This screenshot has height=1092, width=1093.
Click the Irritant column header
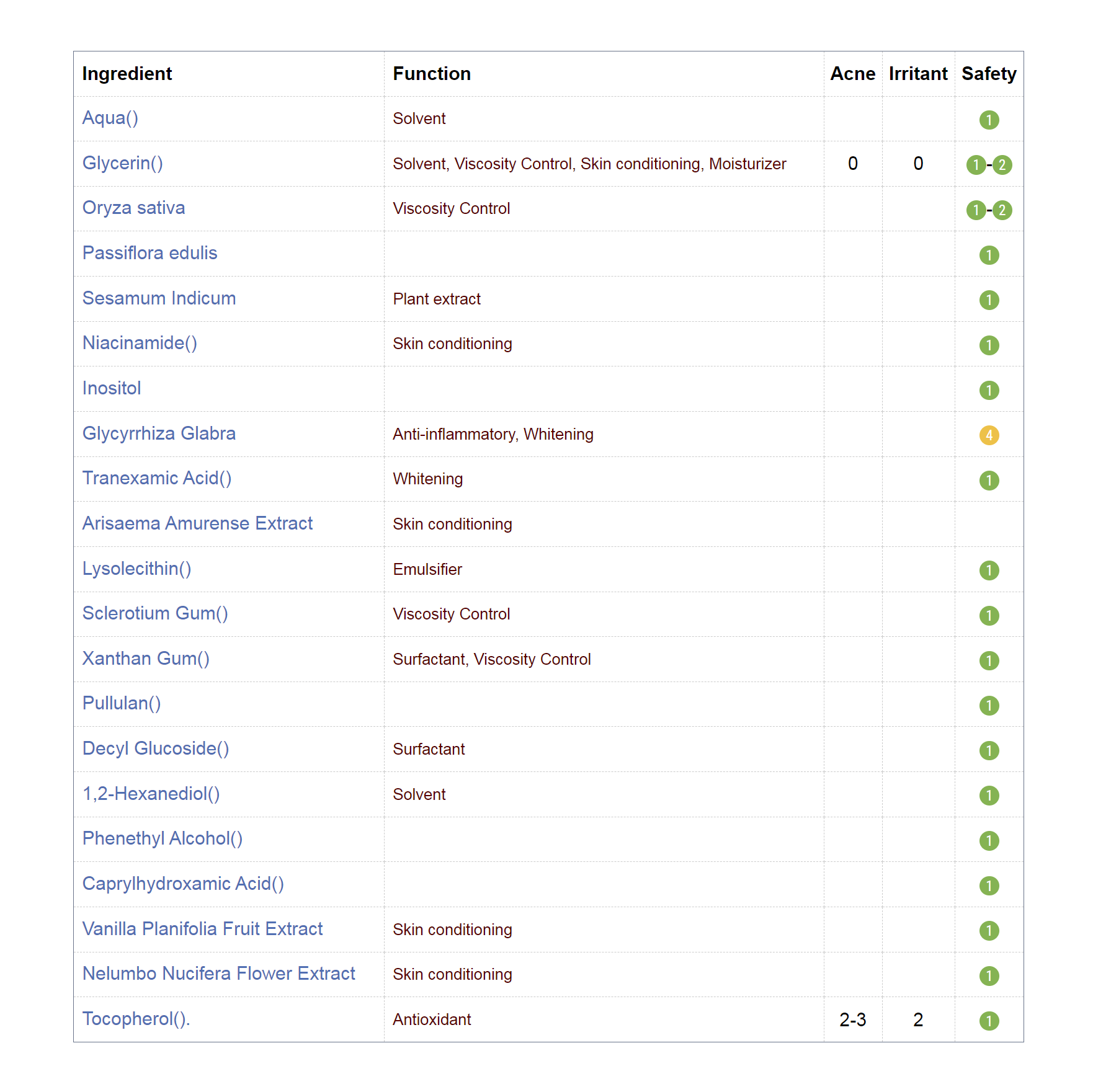coord(918,74)
